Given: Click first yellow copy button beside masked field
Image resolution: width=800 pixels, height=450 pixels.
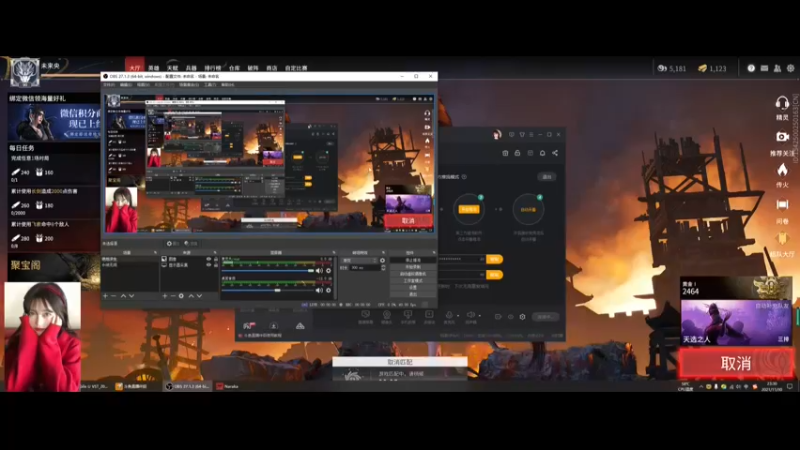Looking at the screenshot, I should [x=494, y=259].
